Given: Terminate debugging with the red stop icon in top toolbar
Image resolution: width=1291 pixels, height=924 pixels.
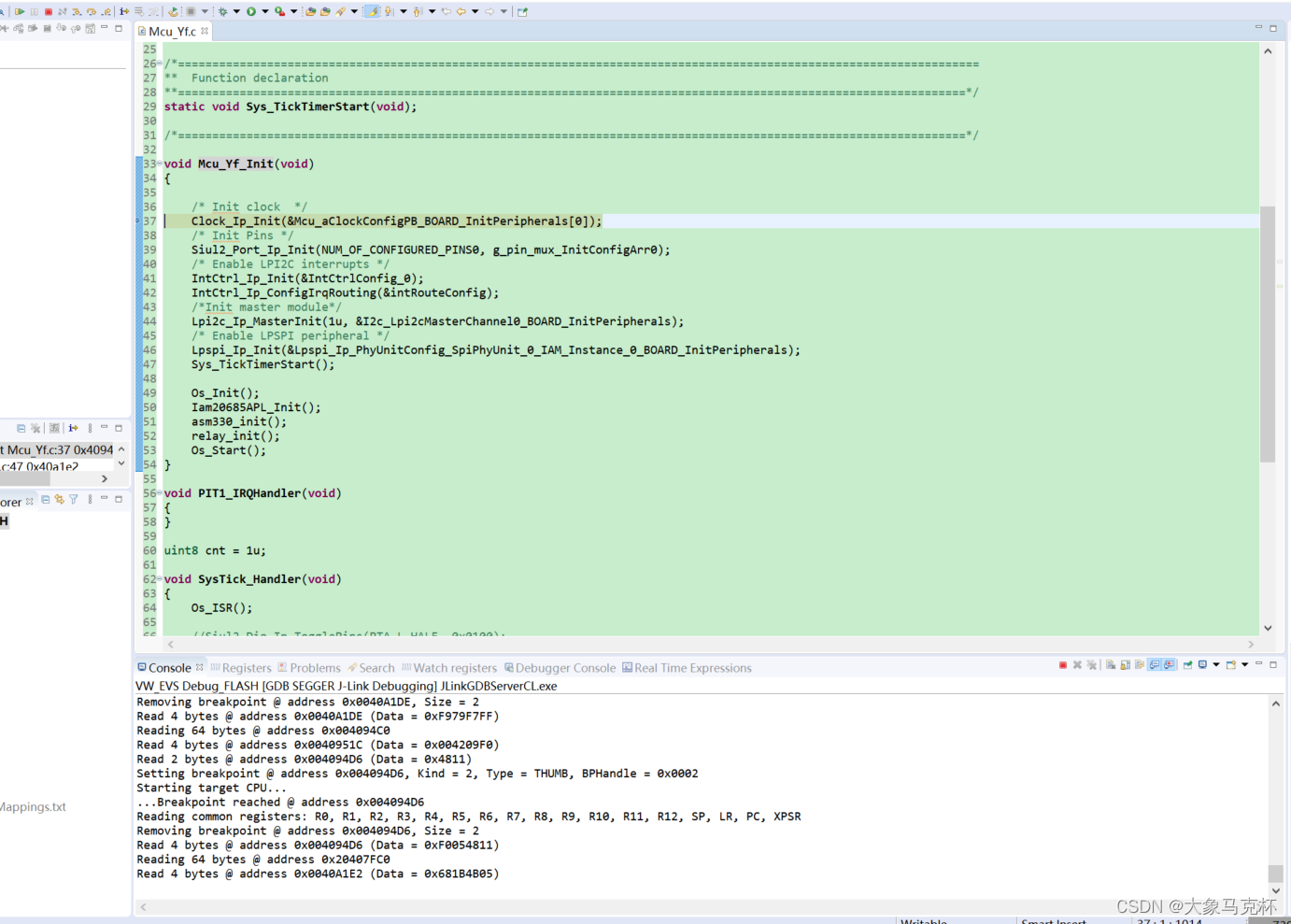Looking at the screenshot, I should [x=49, y=11].
